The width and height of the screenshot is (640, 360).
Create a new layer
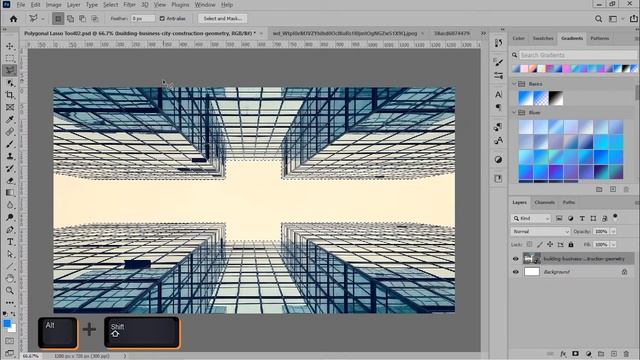(x=613, y=354)
